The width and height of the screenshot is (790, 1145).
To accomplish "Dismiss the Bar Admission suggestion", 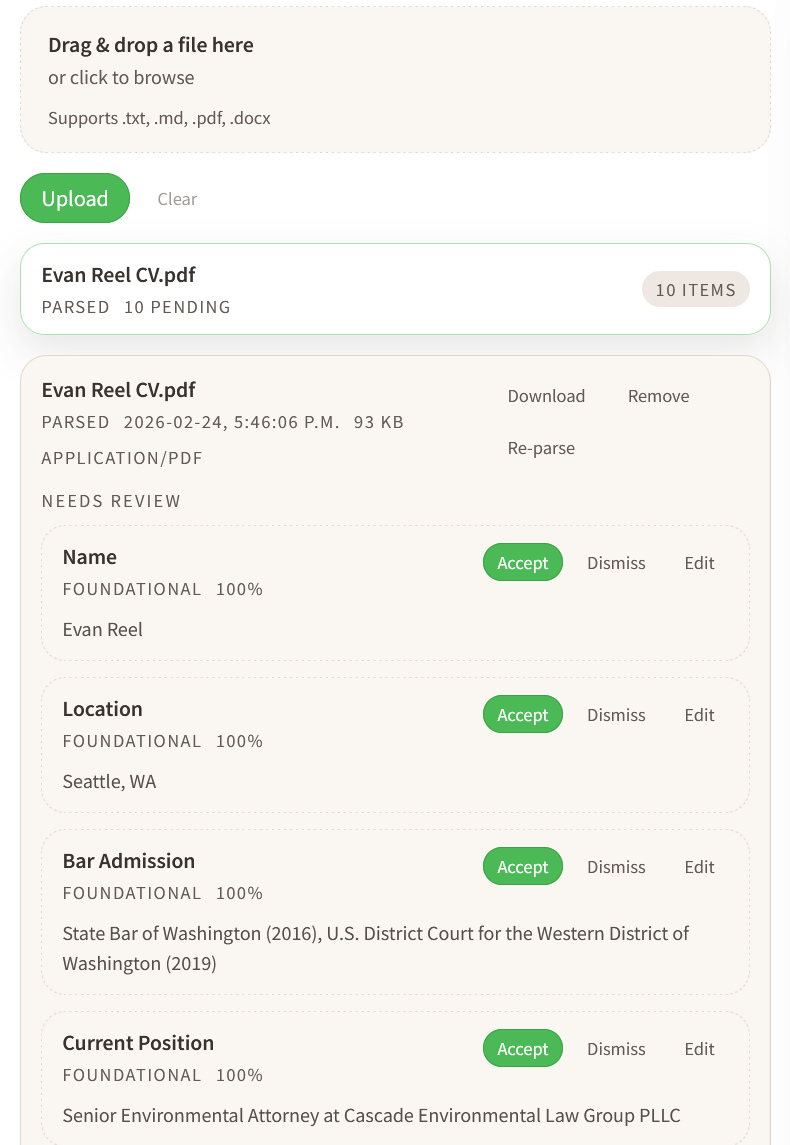I will [615, 867].
